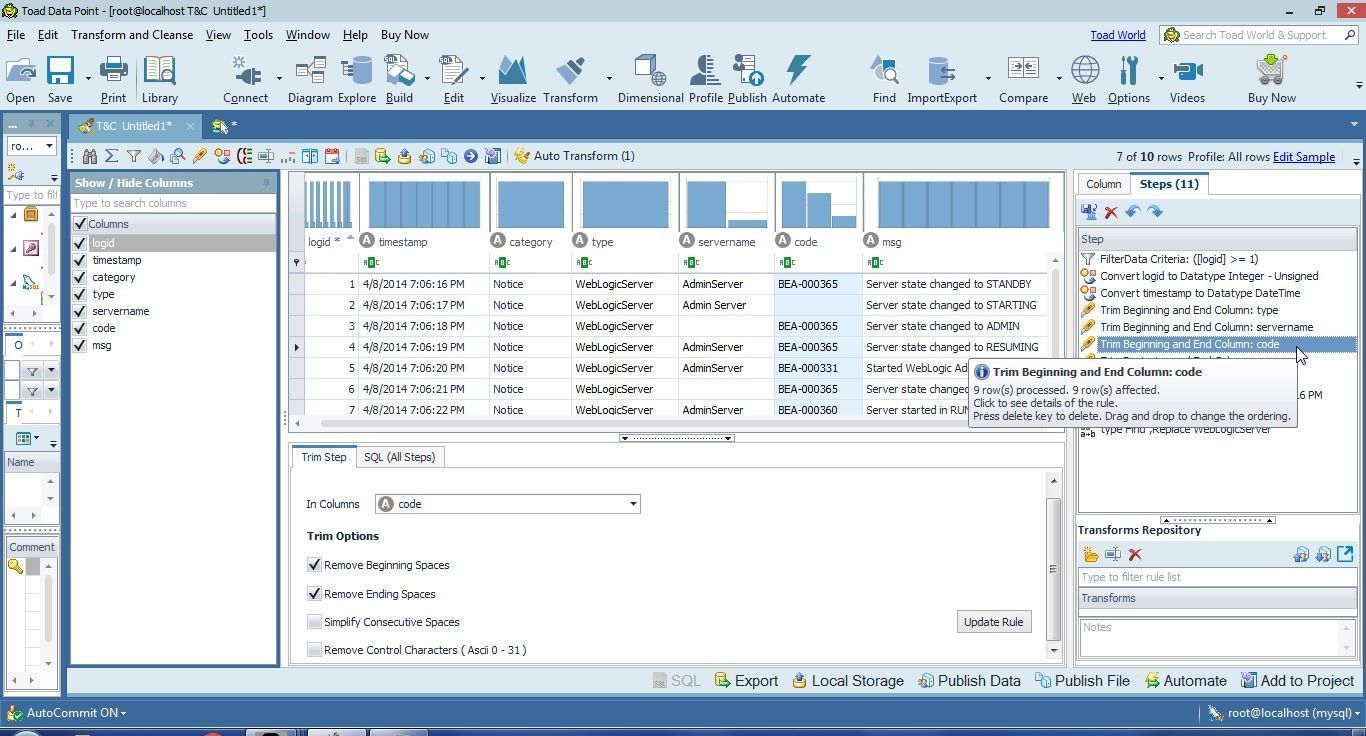Screen dimensions: 1366x736
Task: Select the Trim Step tab
Action: tap(324, 457)
